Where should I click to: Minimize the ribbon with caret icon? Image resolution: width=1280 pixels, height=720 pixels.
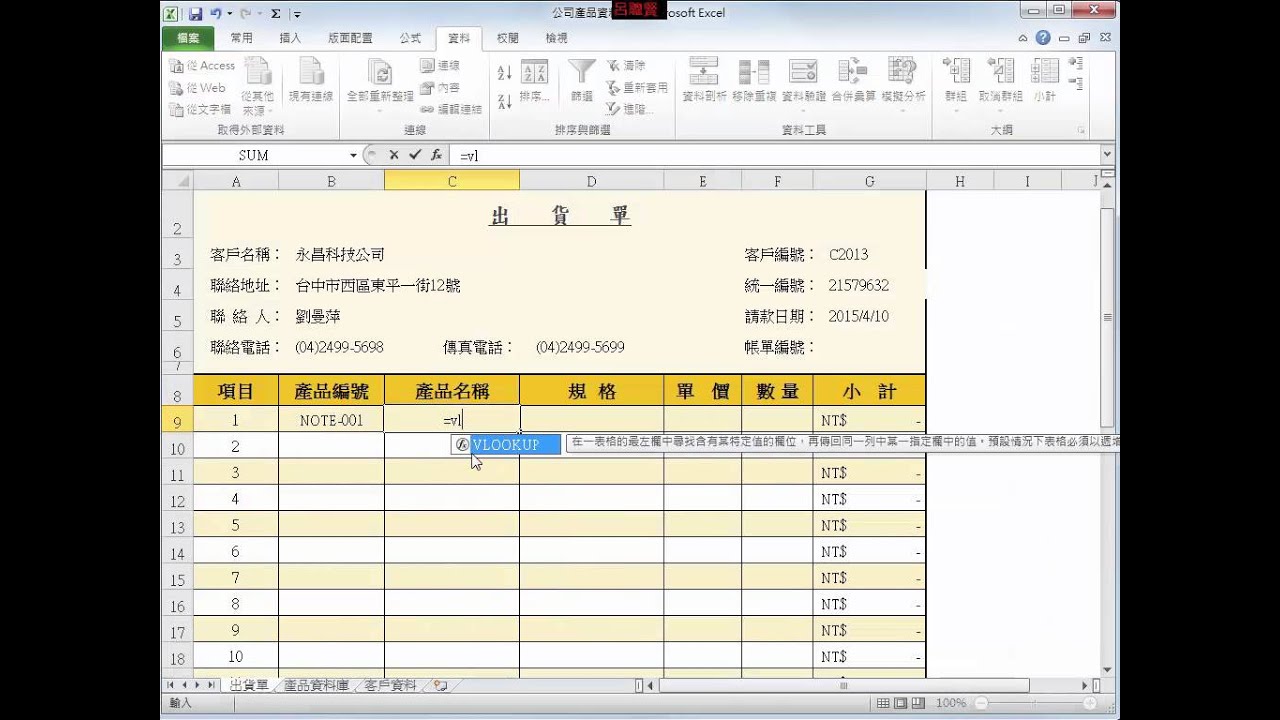[1023, 38]
